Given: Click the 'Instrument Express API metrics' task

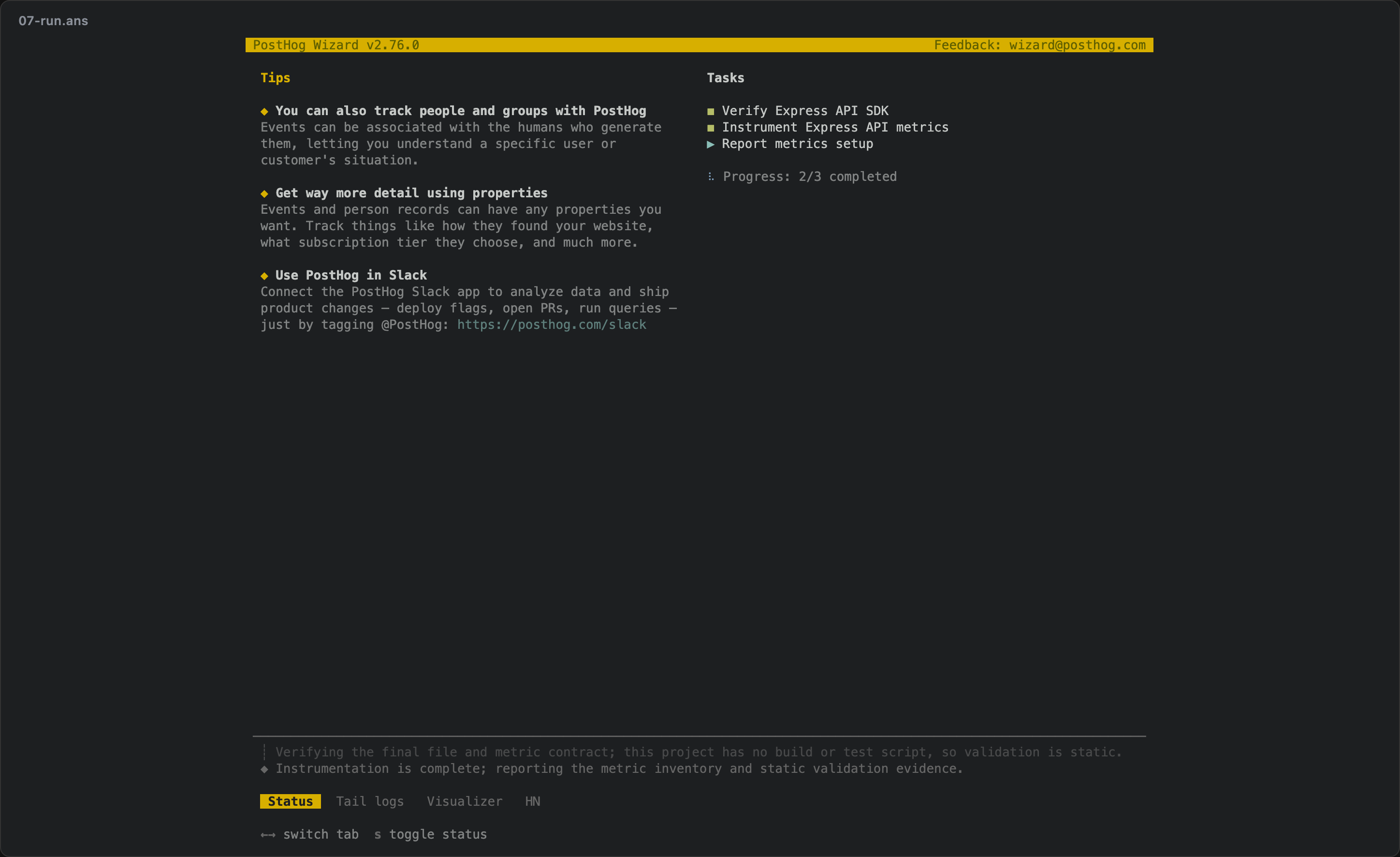Looking at the screenshot, I should point(835,127).
